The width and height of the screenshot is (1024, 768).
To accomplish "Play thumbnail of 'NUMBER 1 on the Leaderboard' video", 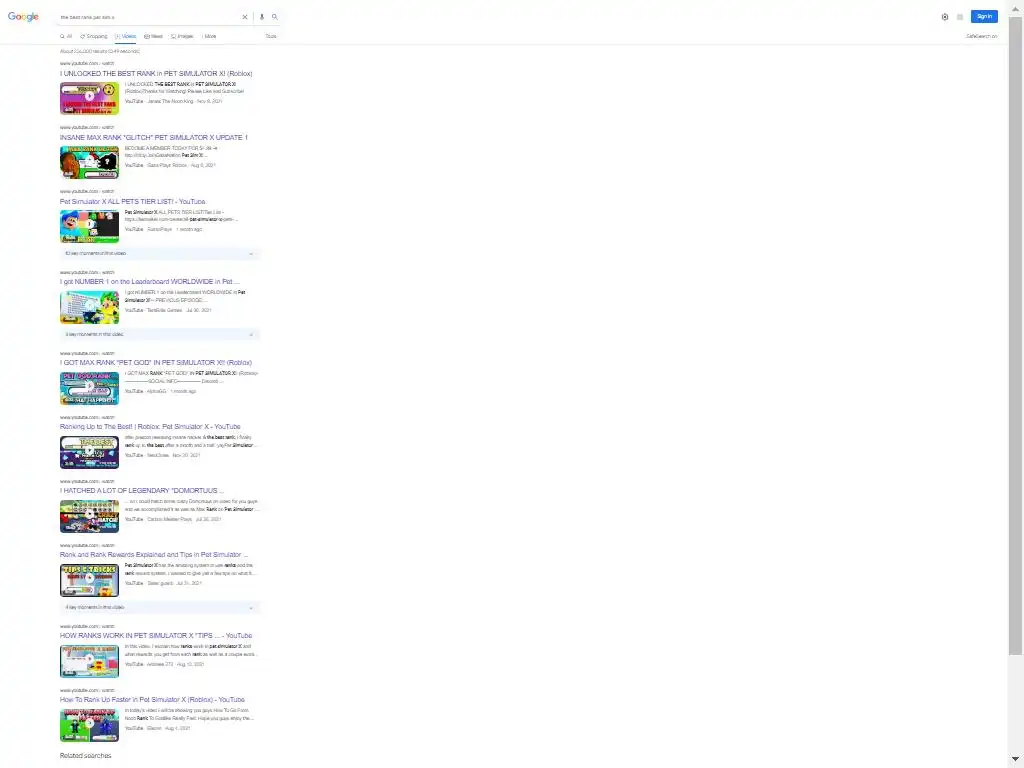I will coord(89,307).
